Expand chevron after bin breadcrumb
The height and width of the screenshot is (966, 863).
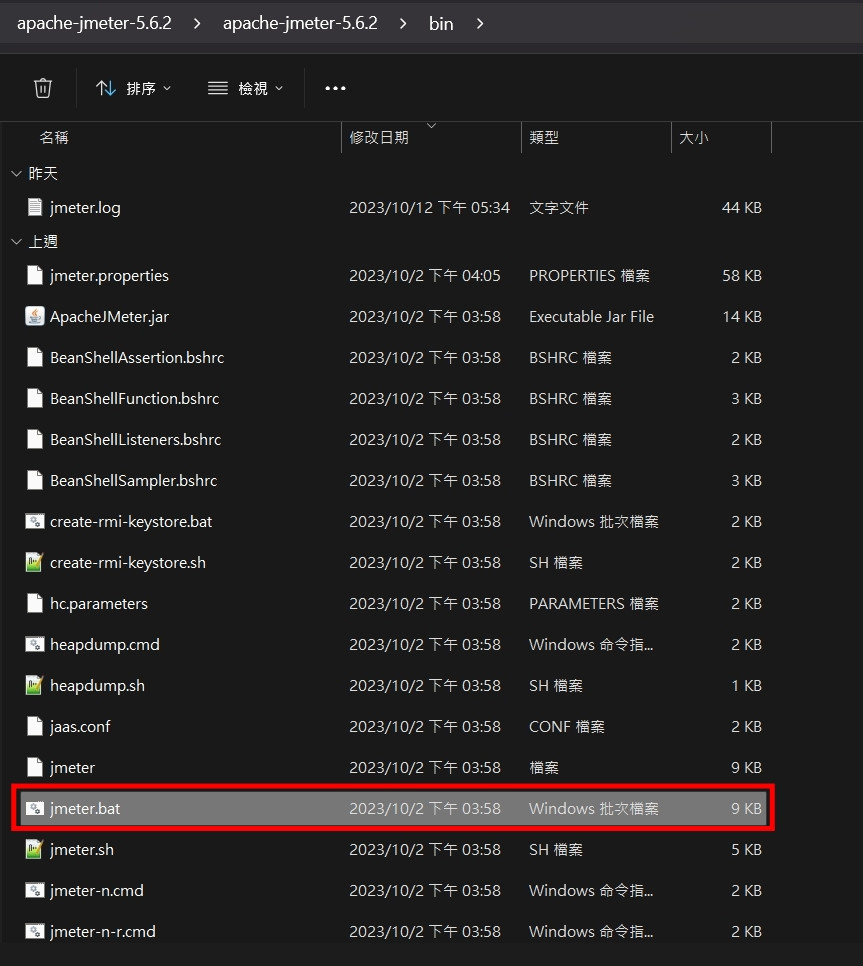(480, 23)
